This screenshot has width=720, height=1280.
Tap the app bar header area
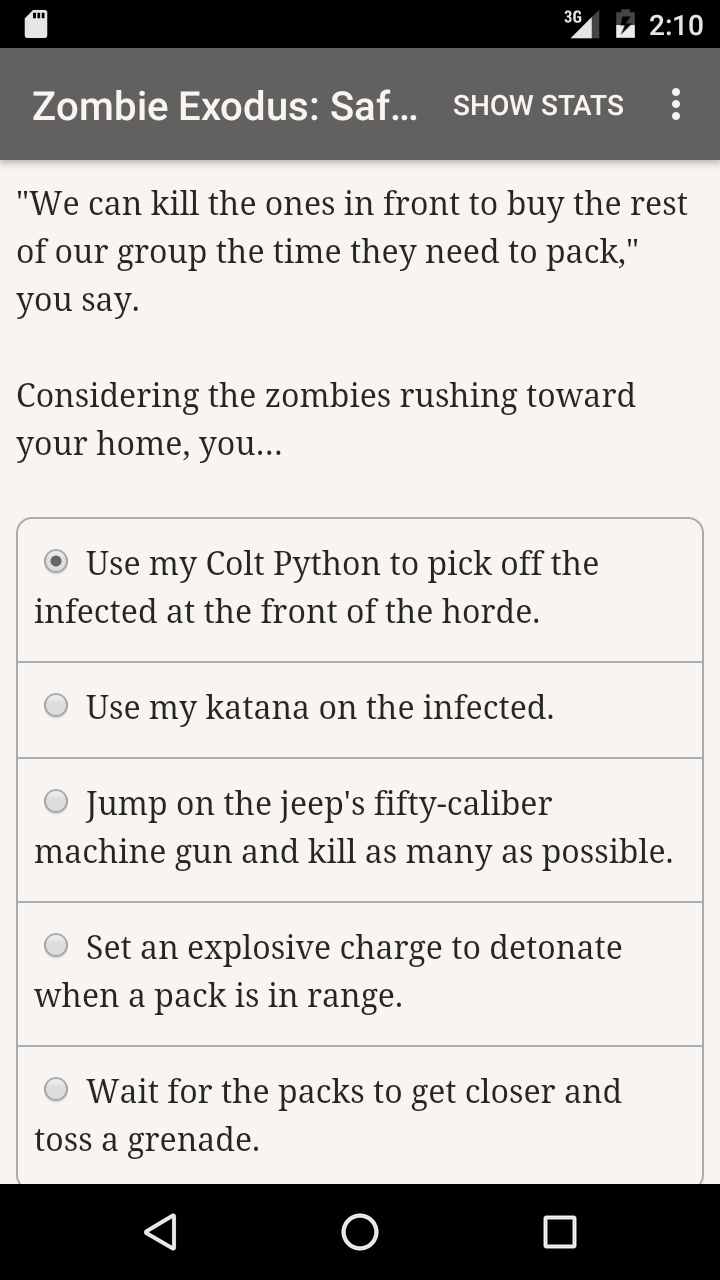pos(360,104)
